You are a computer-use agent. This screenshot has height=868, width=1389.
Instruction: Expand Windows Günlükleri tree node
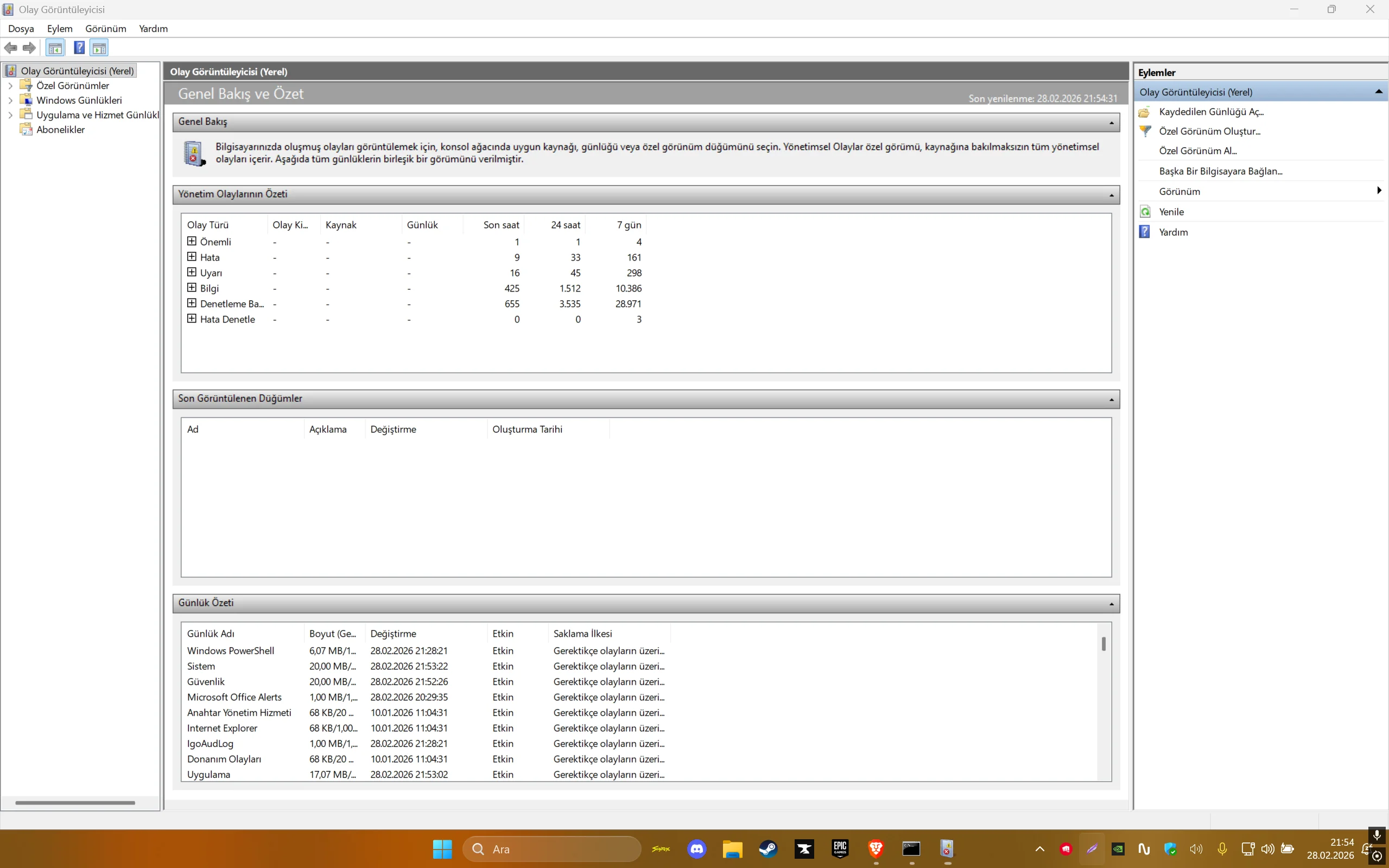(10, 100)
